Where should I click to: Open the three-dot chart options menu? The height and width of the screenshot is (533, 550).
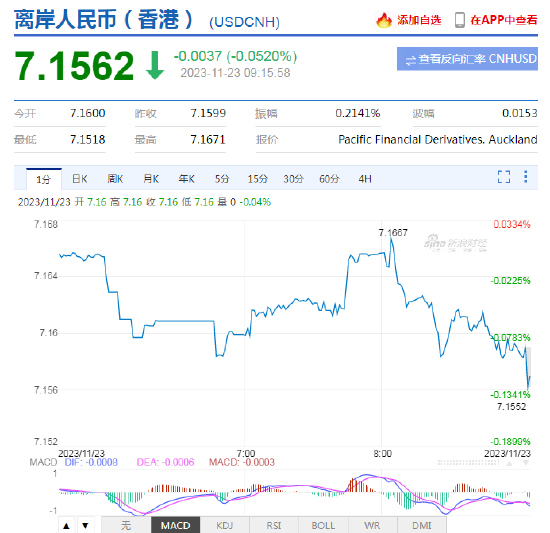[x=525, y=177]
